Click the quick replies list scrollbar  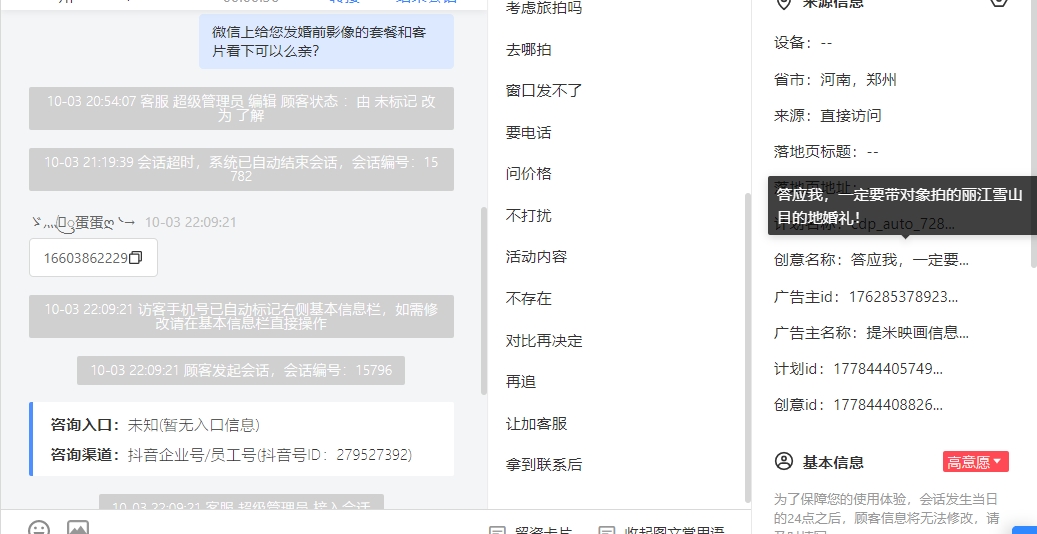[x=748, y=347]
